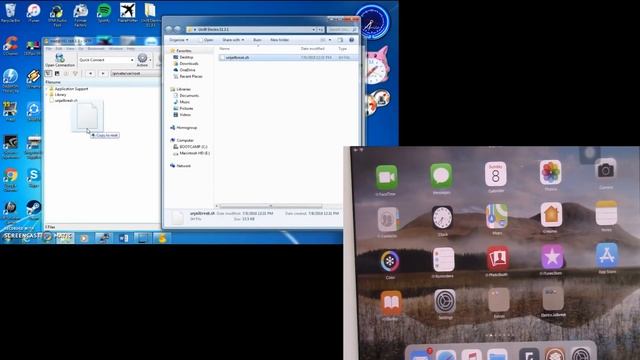Image resolution: width=640 pixels, height=360 pixels.
Task: Select the BOOTCAMP (C:) drive in Explorer
Action: (193, 147)
